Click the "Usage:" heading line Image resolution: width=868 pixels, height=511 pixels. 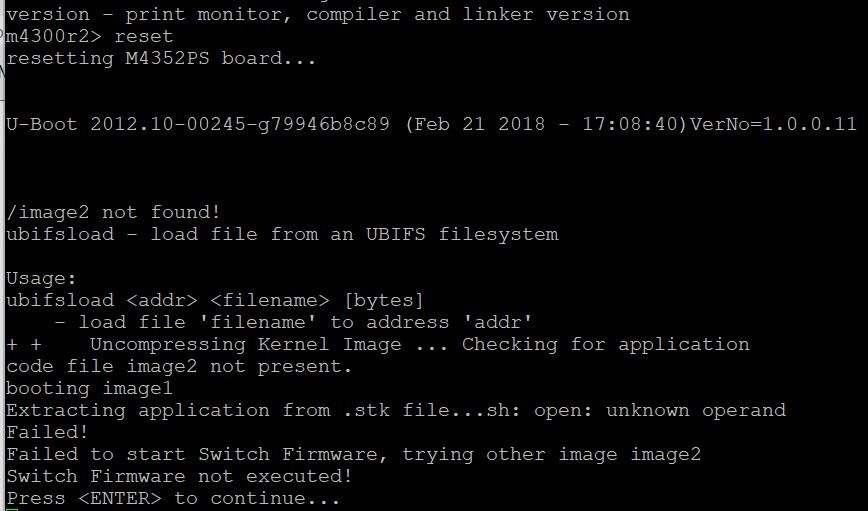pyautogui.click(x=41, y=278)
